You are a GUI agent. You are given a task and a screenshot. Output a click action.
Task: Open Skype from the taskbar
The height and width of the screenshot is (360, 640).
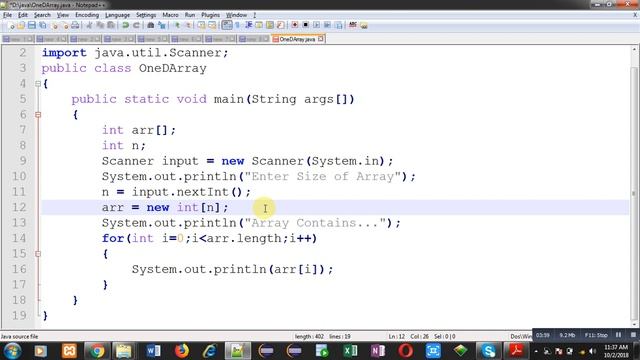click(x=488, y=351)
